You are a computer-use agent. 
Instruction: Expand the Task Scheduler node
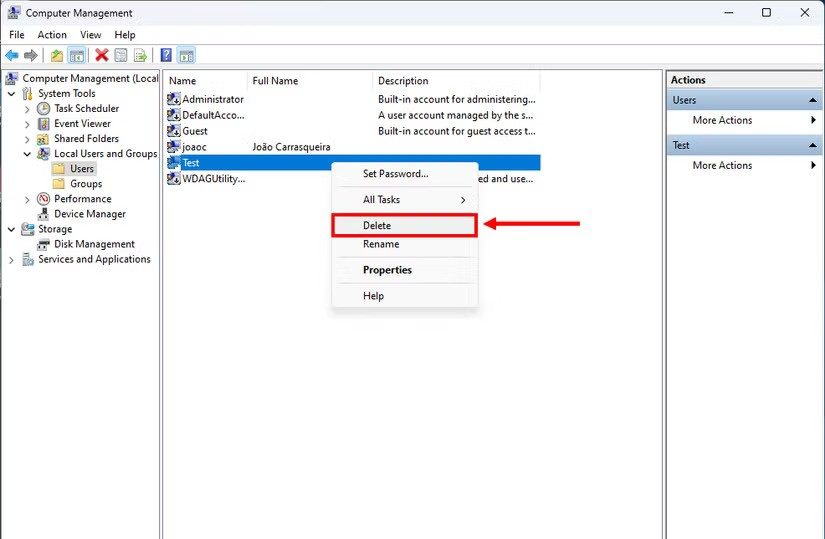(x=27, y=109)
